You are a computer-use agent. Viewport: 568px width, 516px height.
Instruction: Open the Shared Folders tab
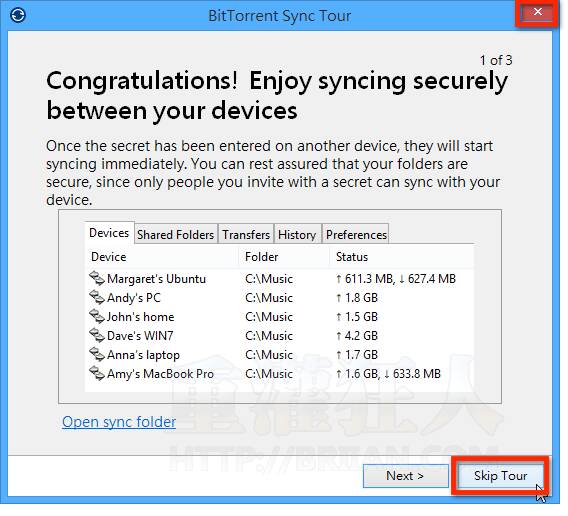(176, 234)
